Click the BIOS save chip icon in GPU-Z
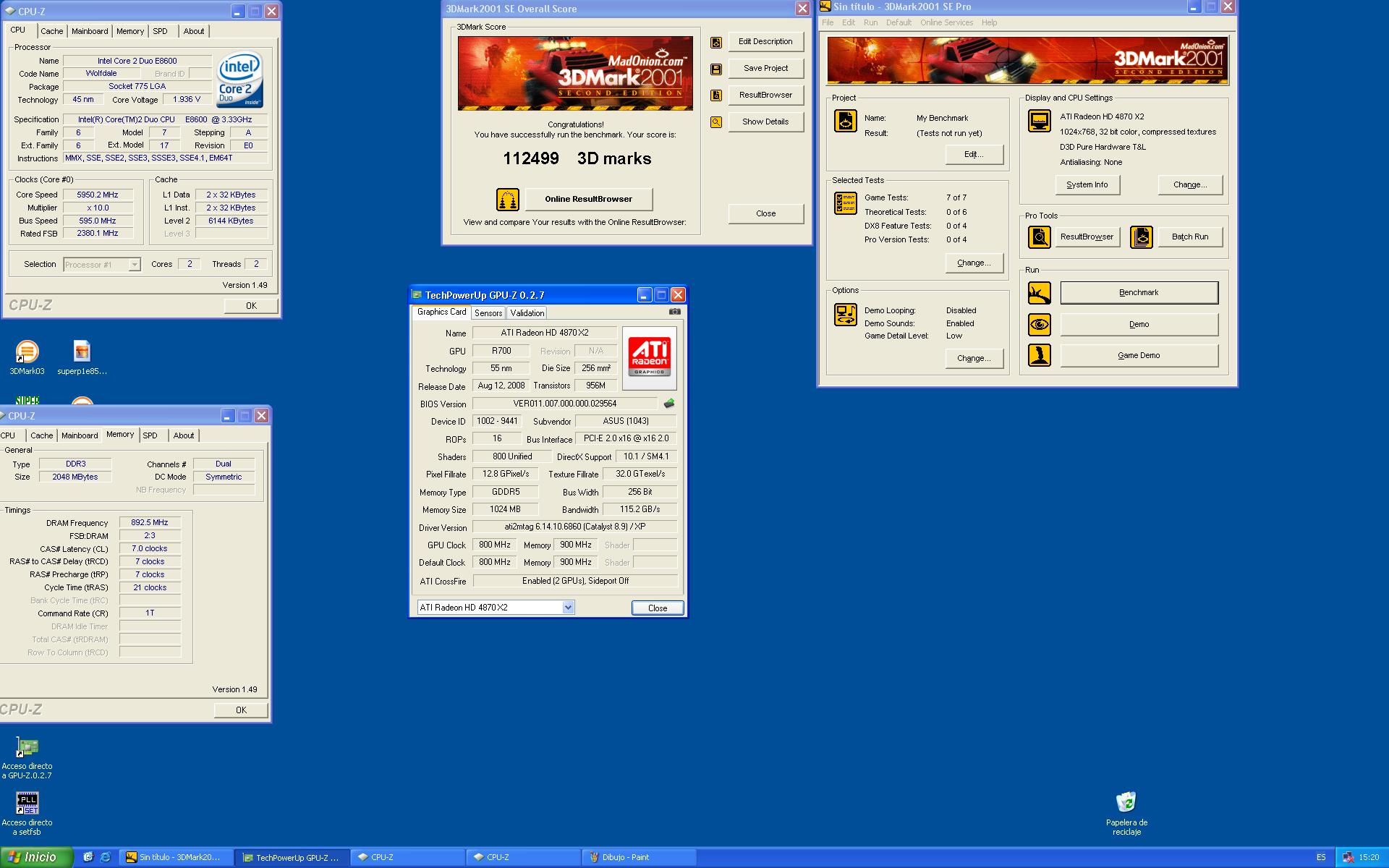Screen dimensions: 1389x868 pyautogui.click(x=669, y=404)
